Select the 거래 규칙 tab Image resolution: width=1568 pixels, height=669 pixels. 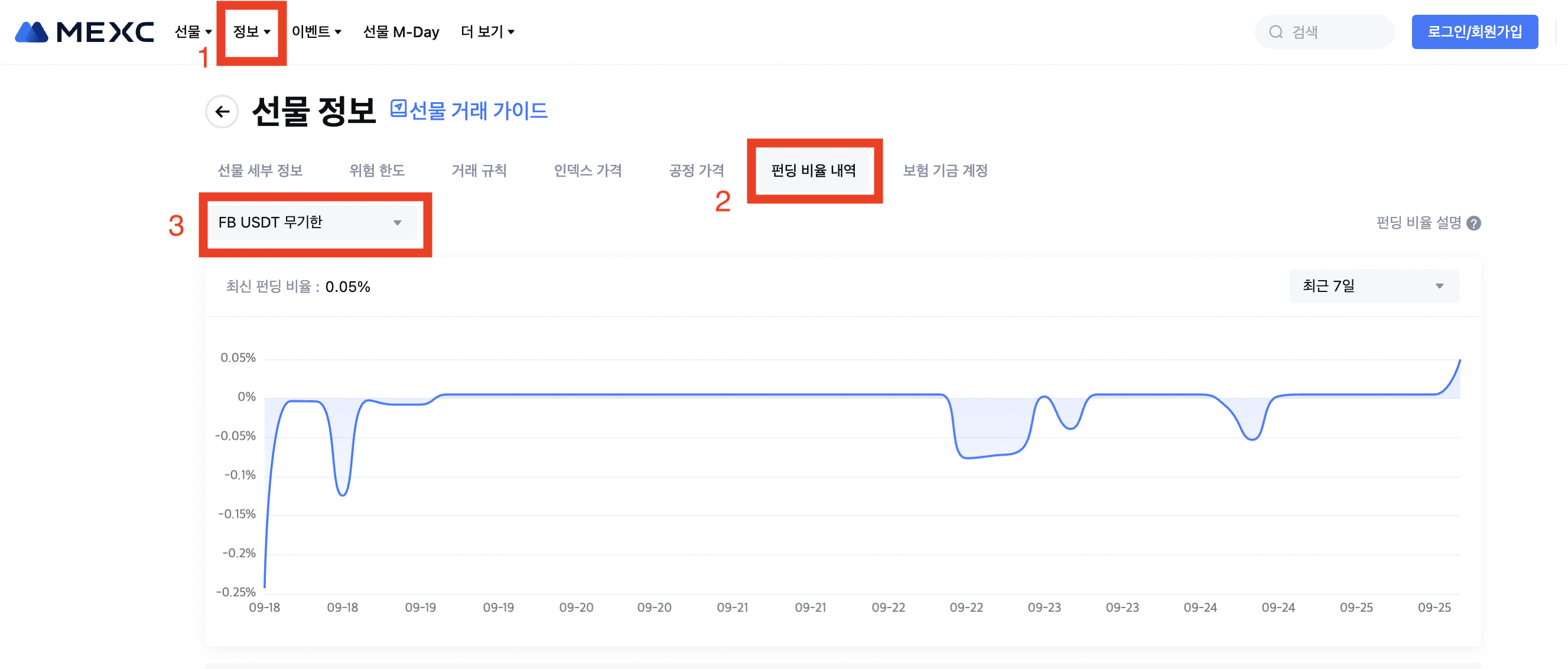[479, 170]
